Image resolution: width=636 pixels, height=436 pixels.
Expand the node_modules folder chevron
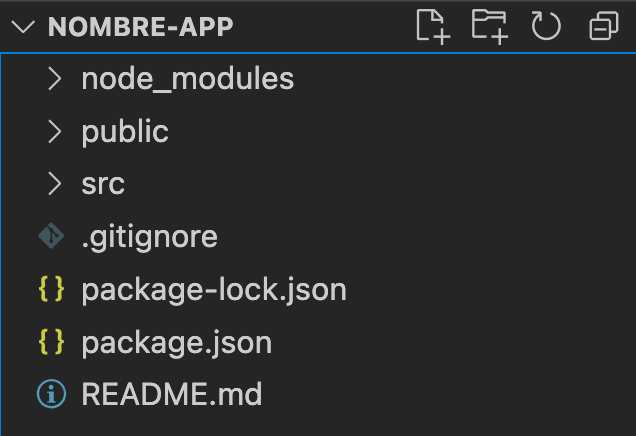coord(55,79)
